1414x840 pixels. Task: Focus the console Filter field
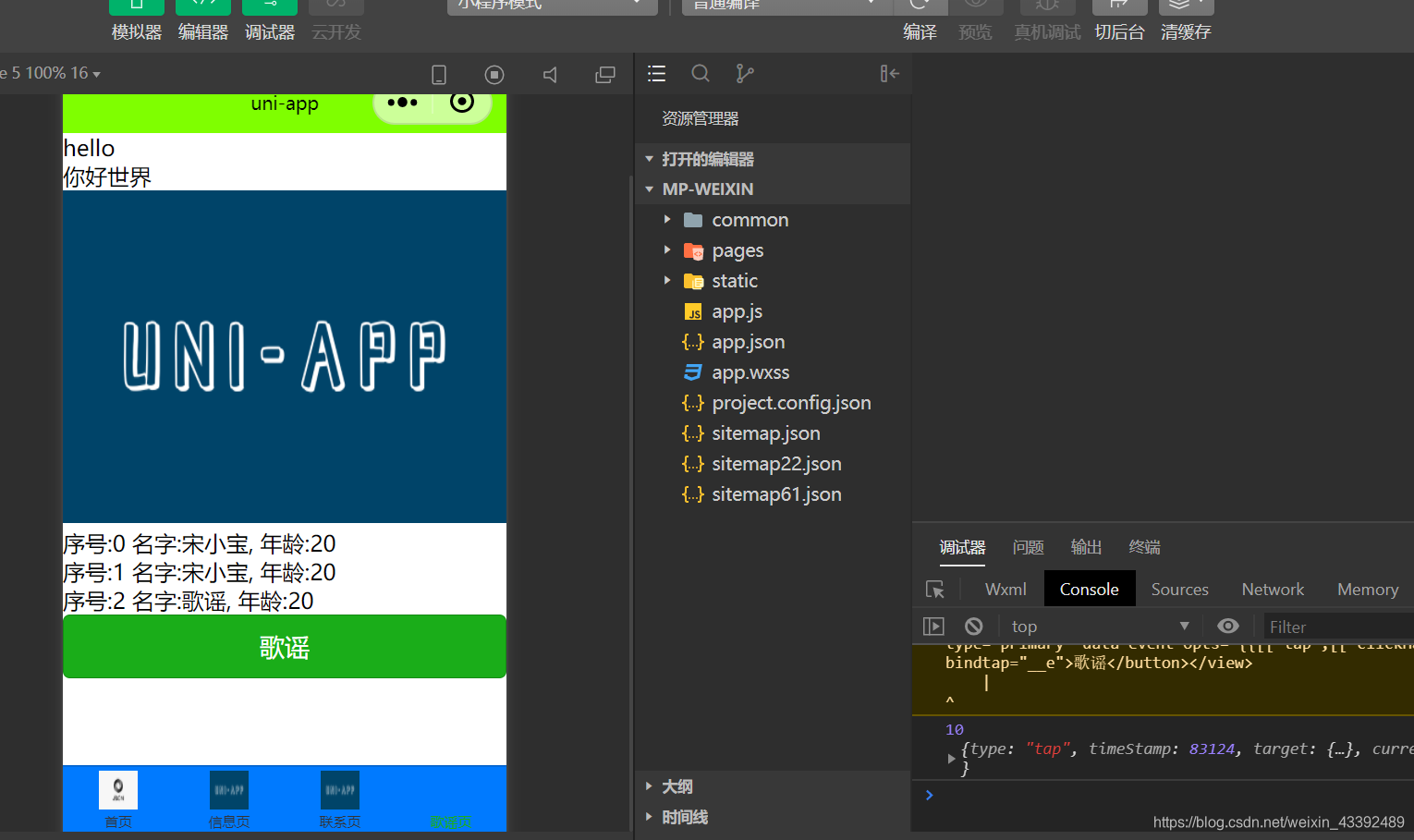click(x=1338, y=627)
